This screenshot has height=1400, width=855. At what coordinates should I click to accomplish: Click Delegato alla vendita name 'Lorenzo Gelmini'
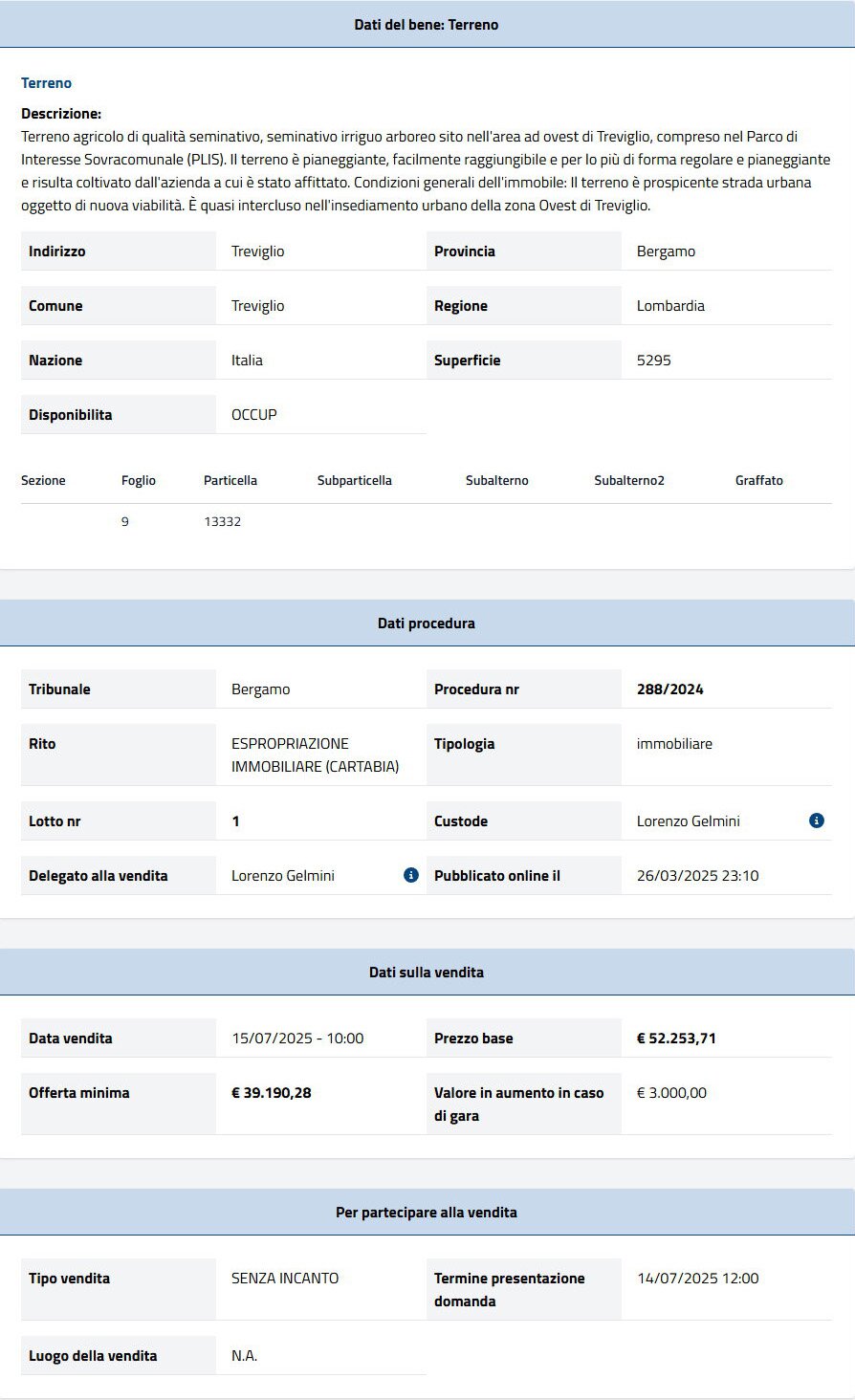pyautogui.click(x=283, y=876)
